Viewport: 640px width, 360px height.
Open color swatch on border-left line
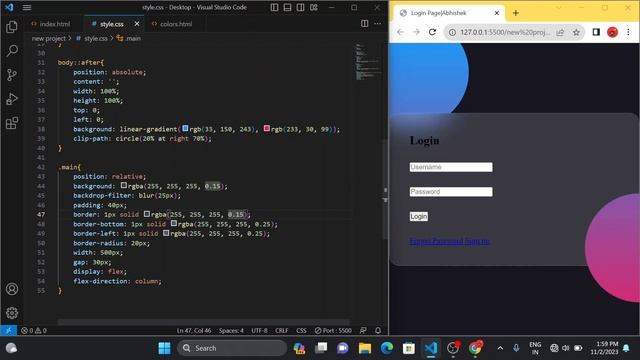(x=166, y=233)
